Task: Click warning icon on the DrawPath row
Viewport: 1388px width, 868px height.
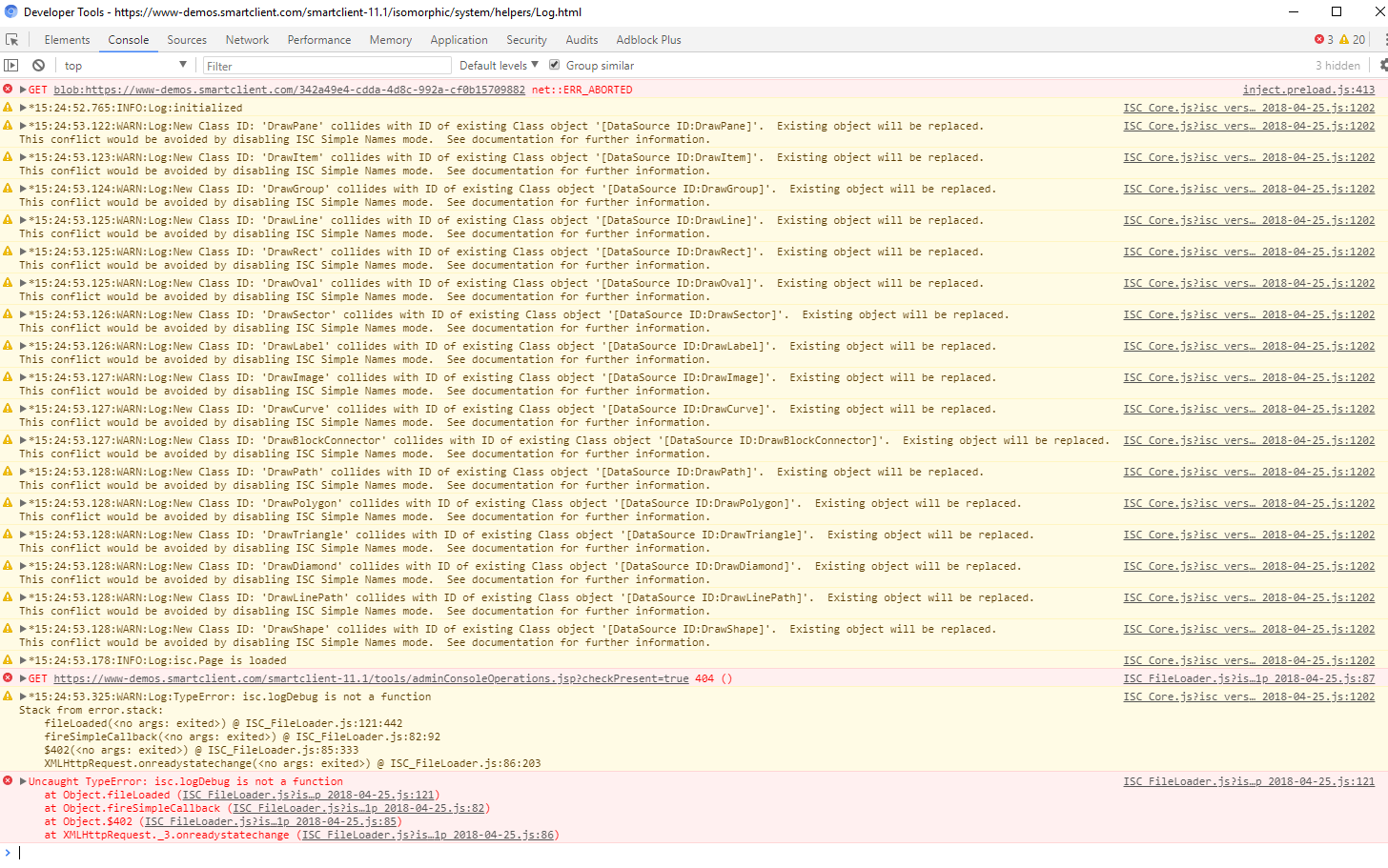Action: (x=8, y=472)
